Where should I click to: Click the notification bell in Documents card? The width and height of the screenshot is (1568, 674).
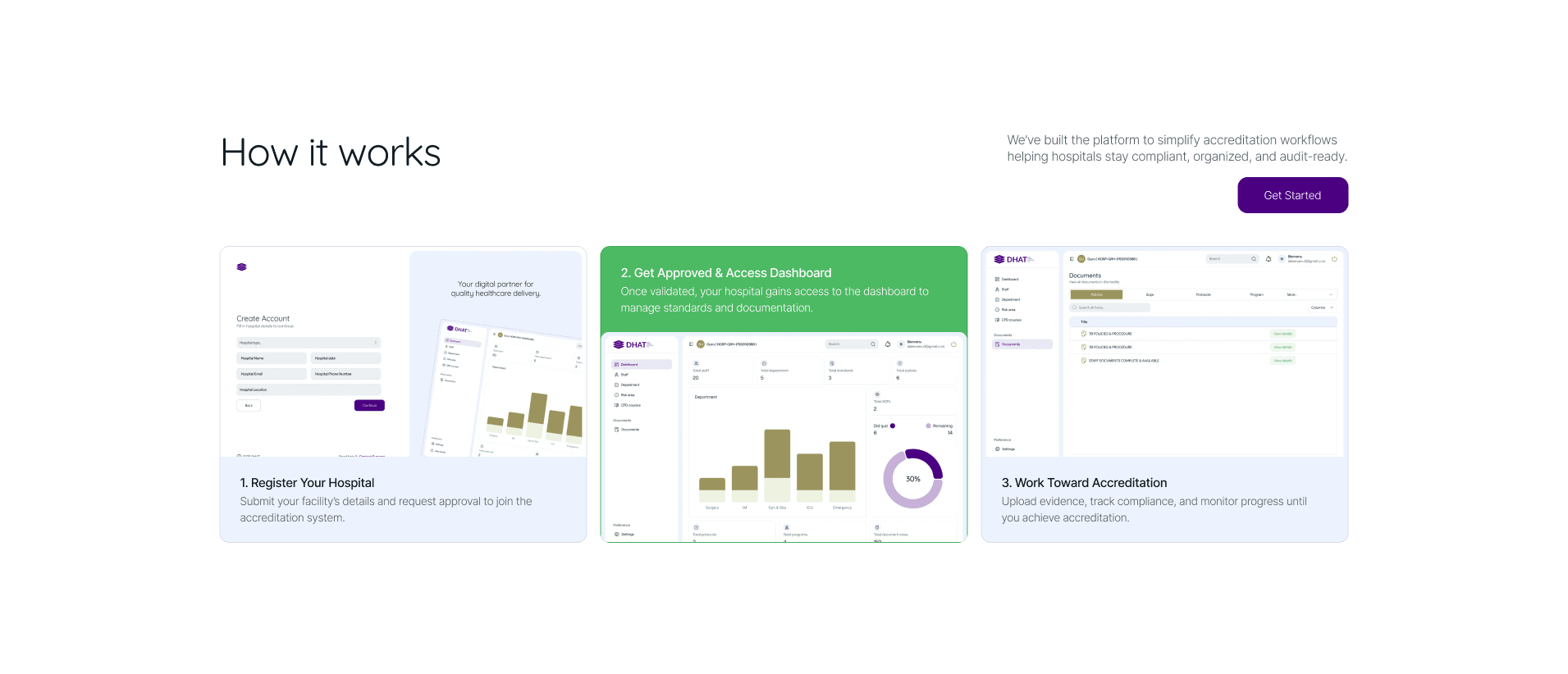(1269, 259)
